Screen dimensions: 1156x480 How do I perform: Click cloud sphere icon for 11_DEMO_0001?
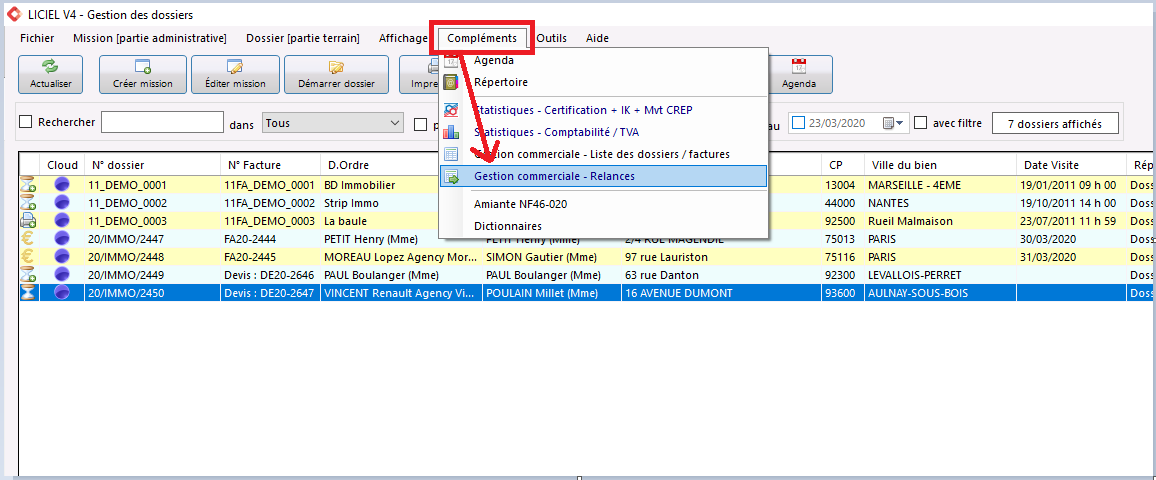62,185
